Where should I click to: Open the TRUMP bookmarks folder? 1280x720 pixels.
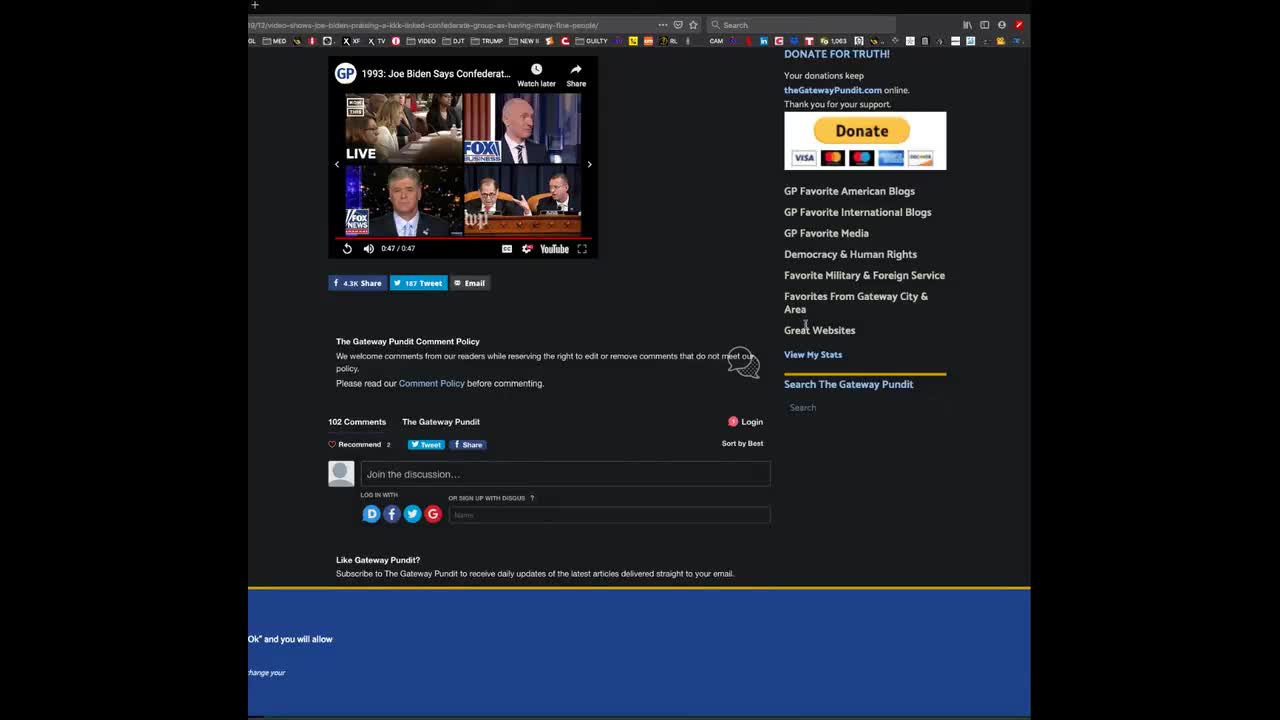coord(487,41)
